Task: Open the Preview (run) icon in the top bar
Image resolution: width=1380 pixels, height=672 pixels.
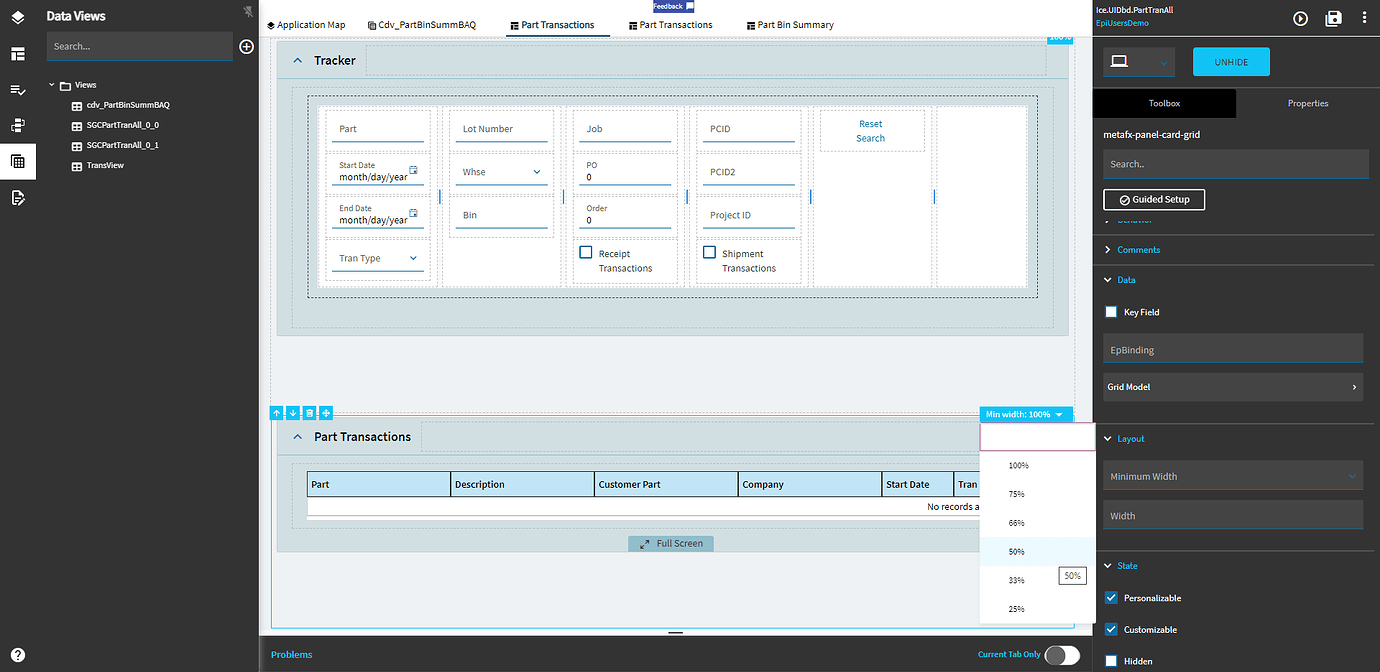Action: [x=1300, y=18]
